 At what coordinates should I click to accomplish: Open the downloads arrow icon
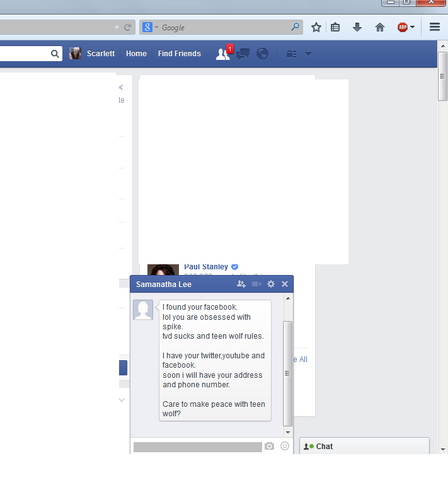pyautogui.click(x=357, y=27)
